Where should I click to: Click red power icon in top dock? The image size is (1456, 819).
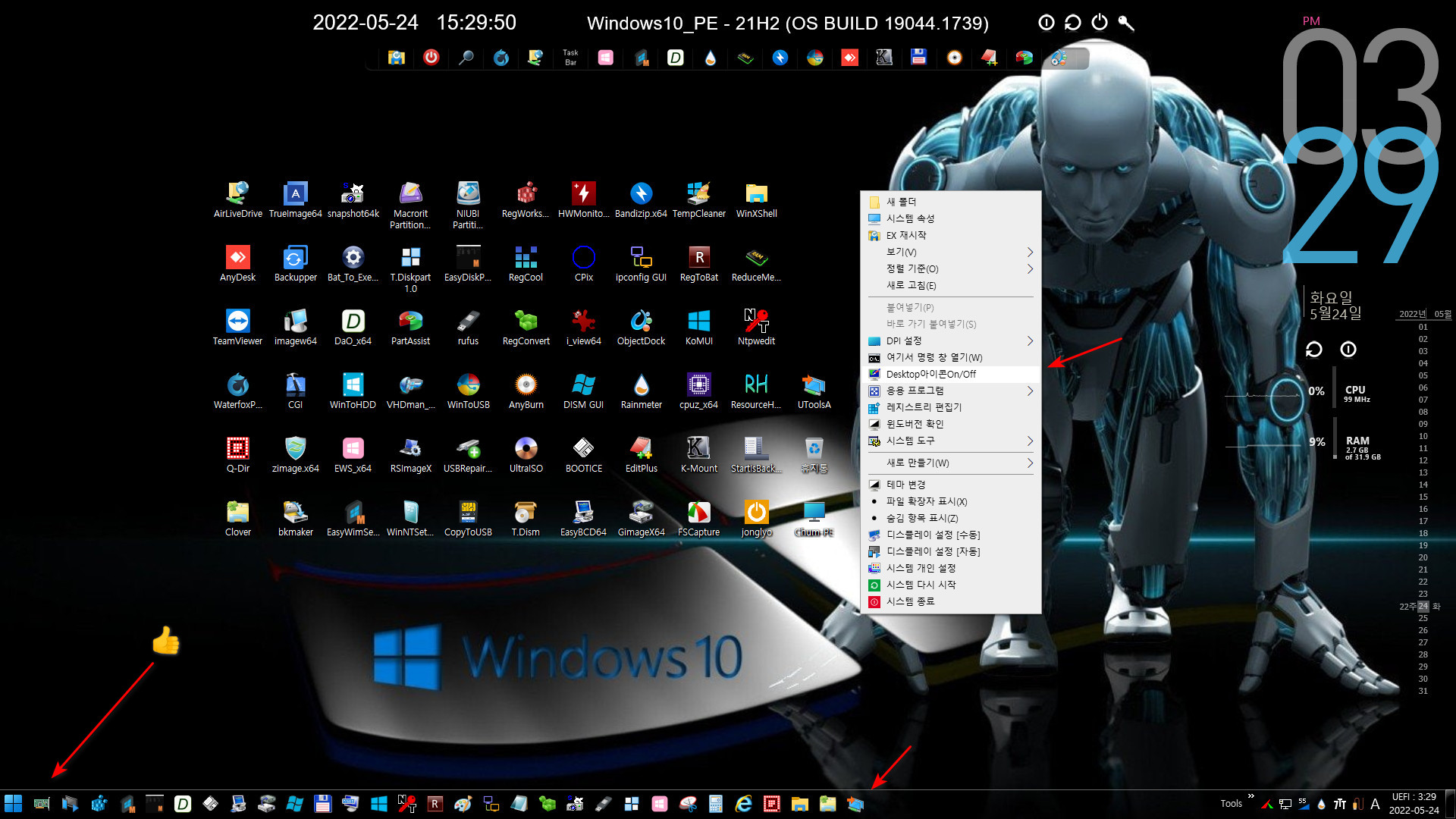click(431, 58)
